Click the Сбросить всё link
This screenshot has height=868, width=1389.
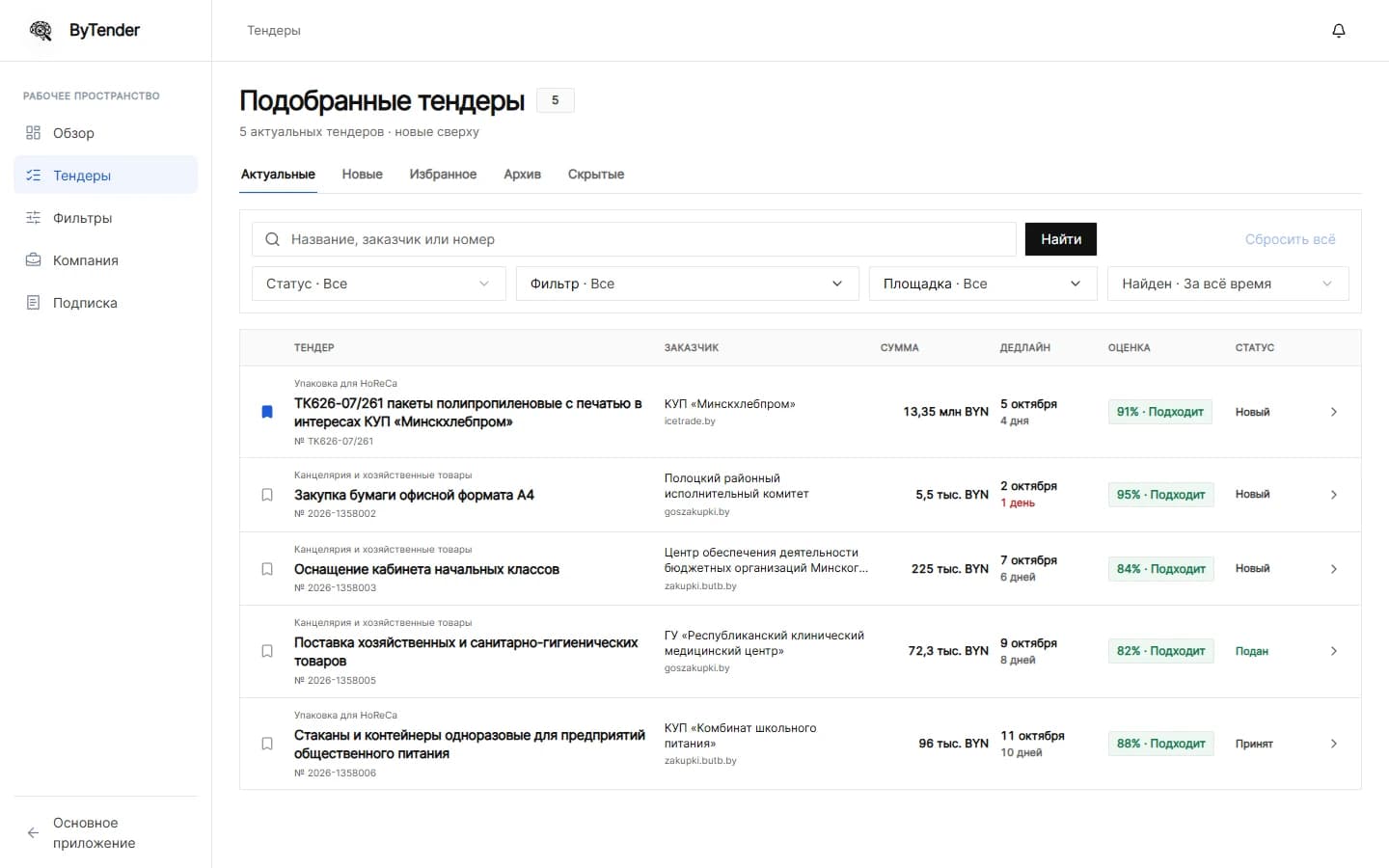tap(1291, 239)
